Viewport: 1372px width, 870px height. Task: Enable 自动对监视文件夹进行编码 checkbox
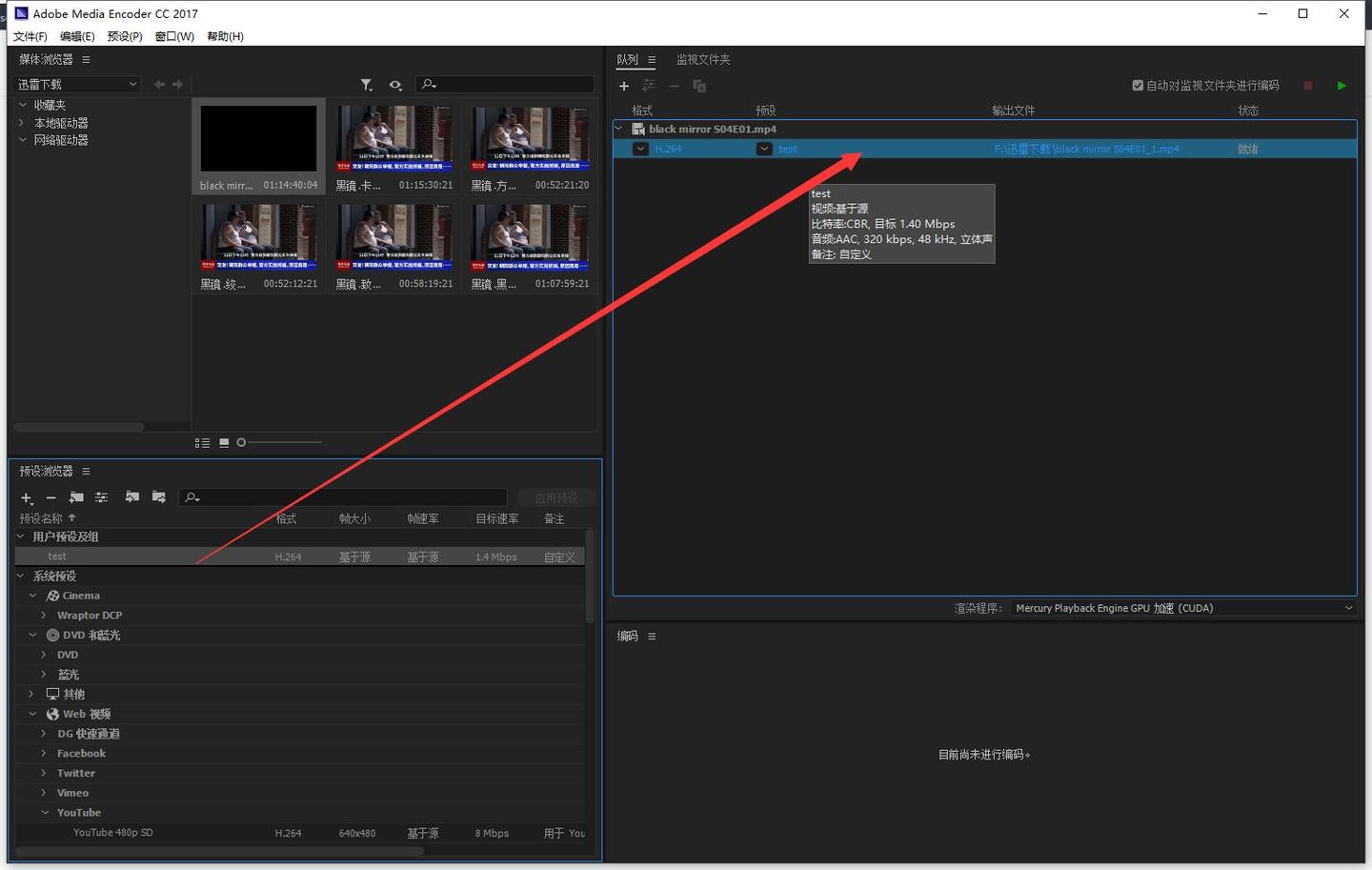click(1138, 85)
